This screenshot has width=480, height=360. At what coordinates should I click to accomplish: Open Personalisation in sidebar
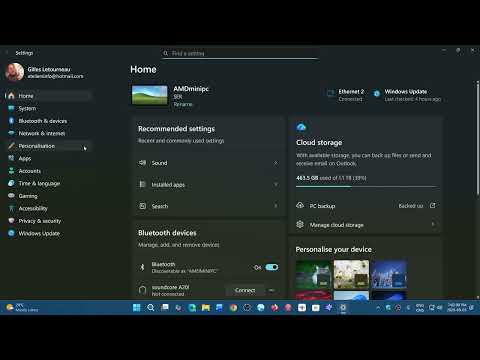tap(48, 146)
